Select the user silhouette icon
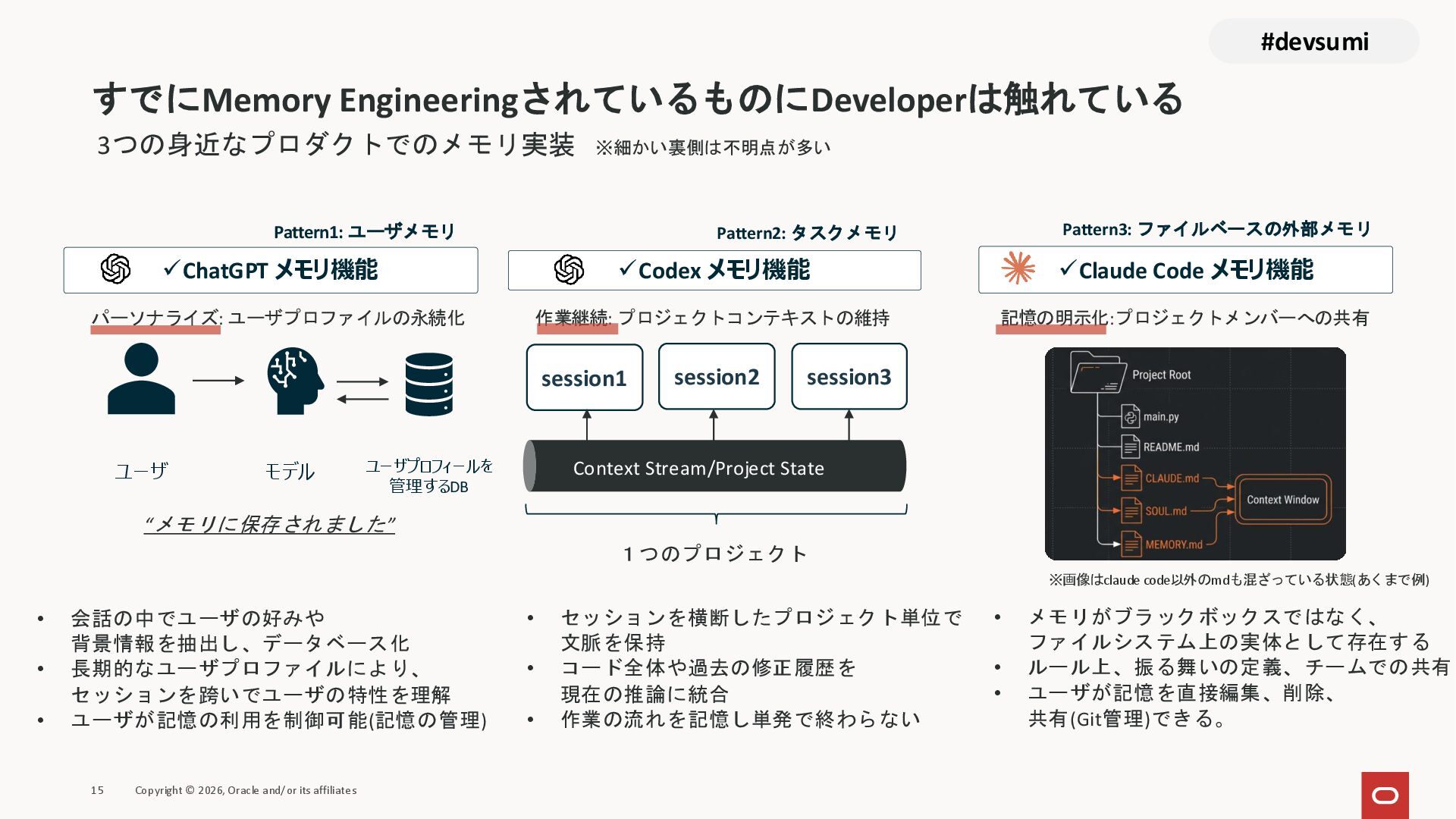The width and height of the screenshot is (1456, 819). [x=141, y=379]
